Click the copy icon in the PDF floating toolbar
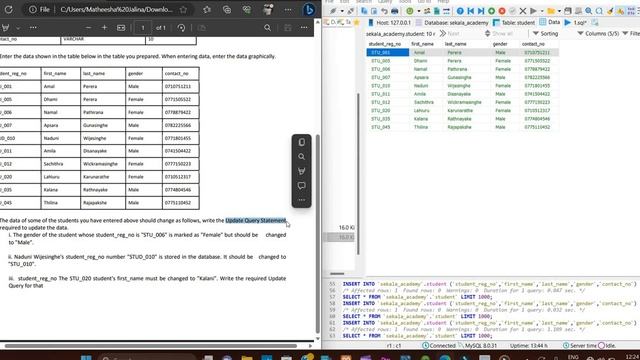 click(x=302, y=142)
